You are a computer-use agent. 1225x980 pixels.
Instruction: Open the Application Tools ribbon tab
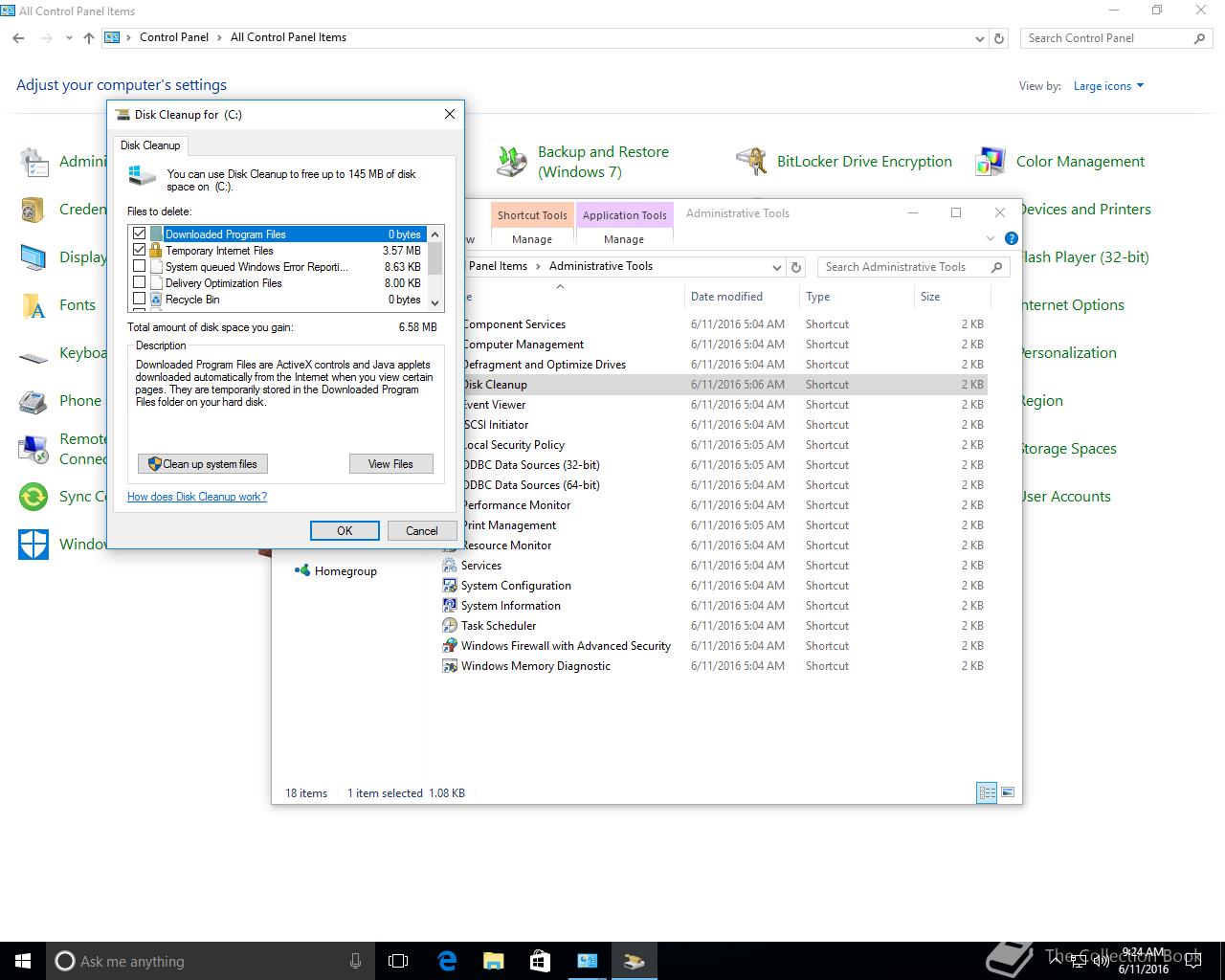click(x=624, y=214)
